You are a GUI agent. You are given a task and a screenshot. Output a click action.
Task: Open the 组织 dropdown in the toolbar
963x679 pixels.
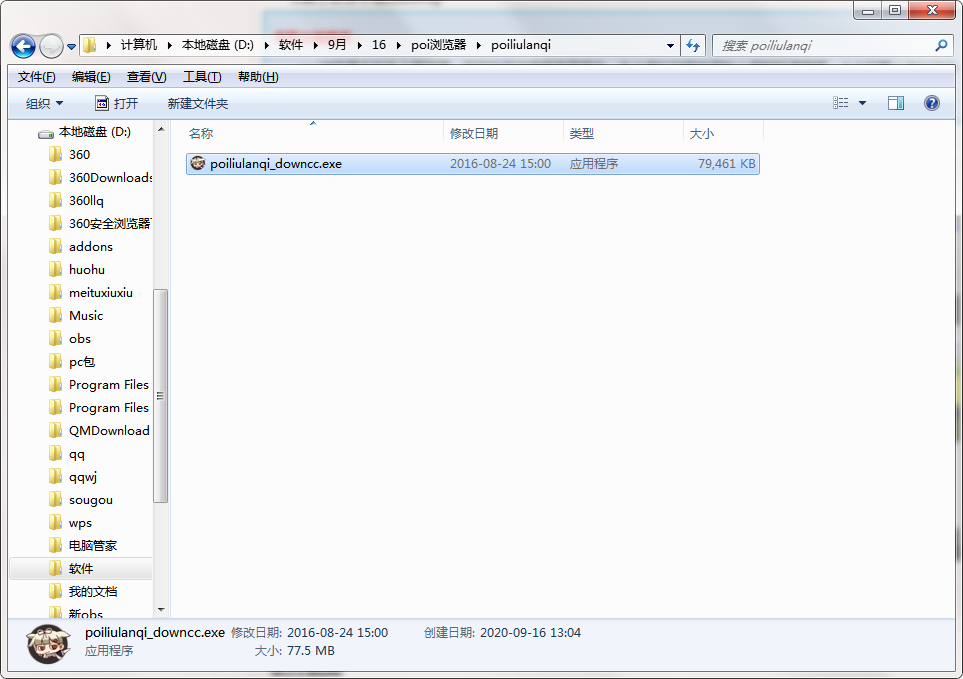pyautogui.click(x=44, y=103)
